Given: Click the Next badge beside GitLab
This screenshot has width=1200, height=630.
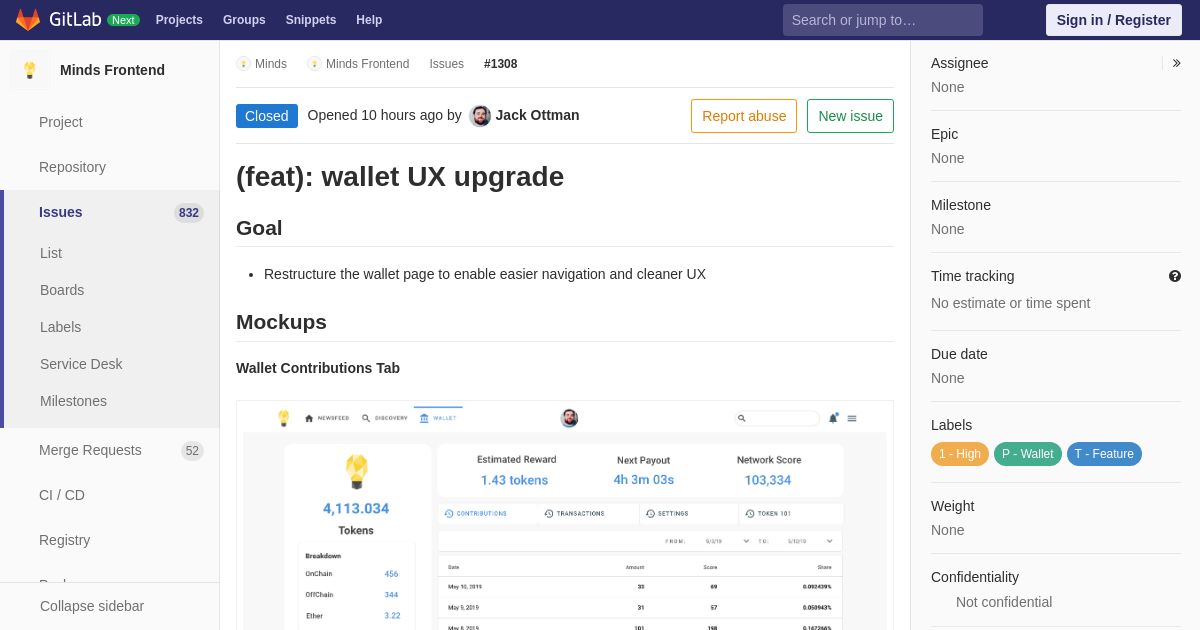Looking at the screenshot, I should click(123, 20).
